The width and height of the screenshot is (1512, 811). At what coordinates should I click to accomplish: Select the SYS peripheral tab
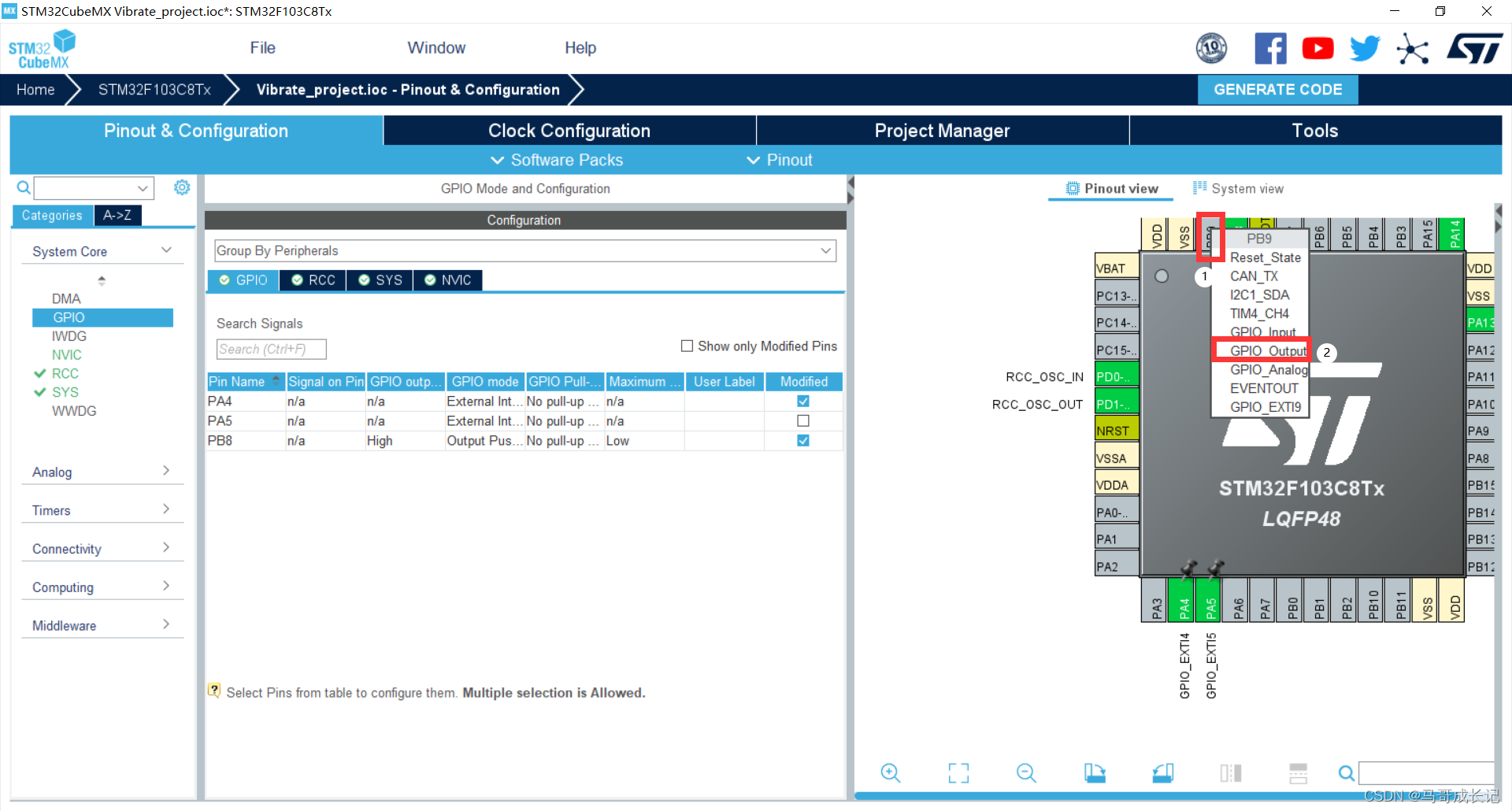[x=380, y=280]
